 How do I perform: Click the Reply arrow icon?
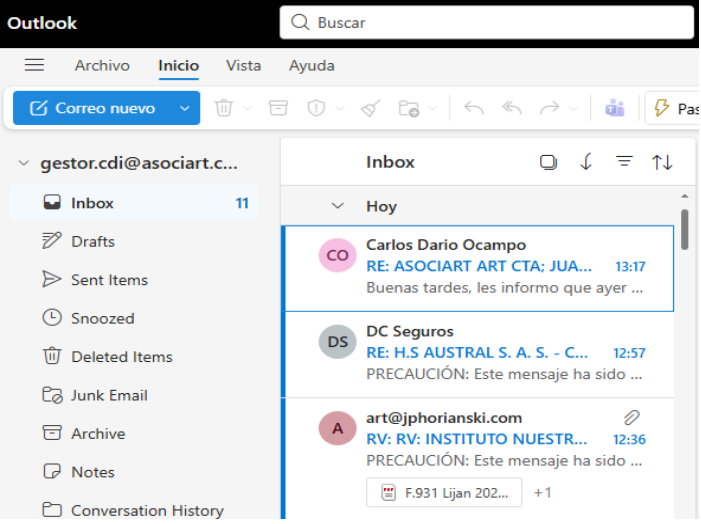(x=474, y=108)
